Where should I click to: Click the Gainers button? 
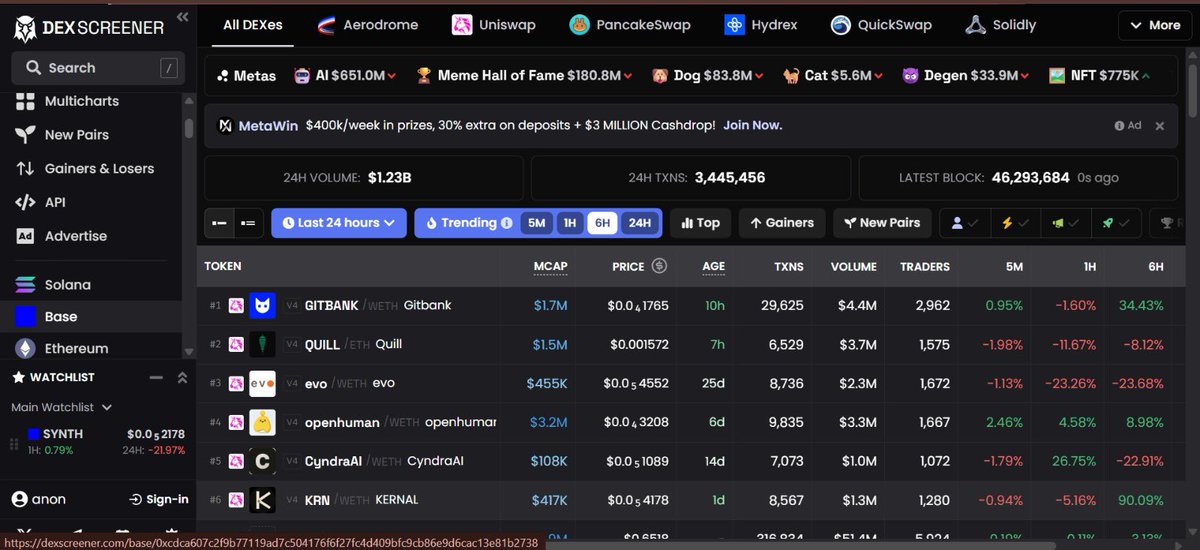click(x=782, y=223)
